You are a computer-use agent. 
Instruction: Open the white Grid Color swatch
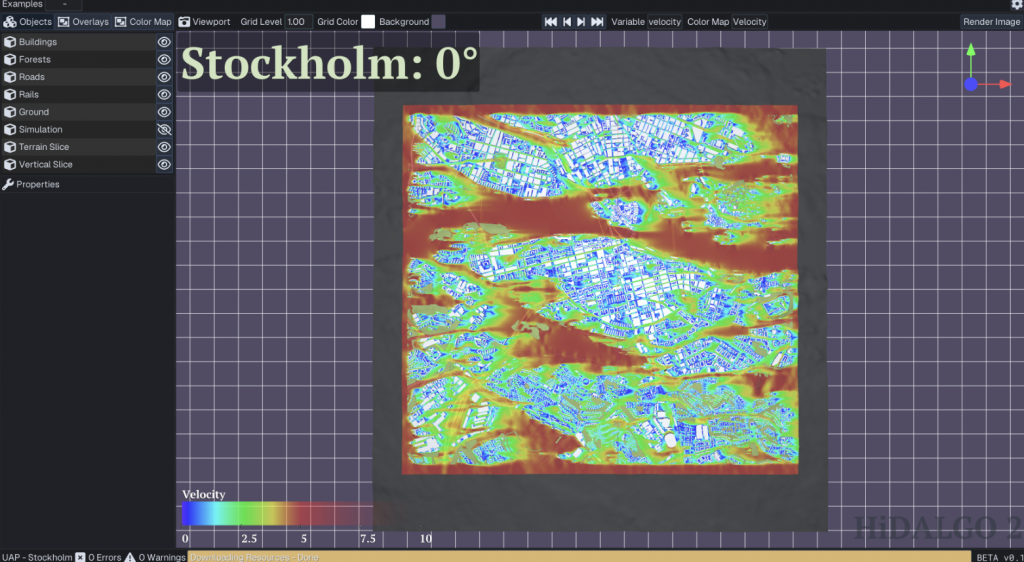(368, 22)
